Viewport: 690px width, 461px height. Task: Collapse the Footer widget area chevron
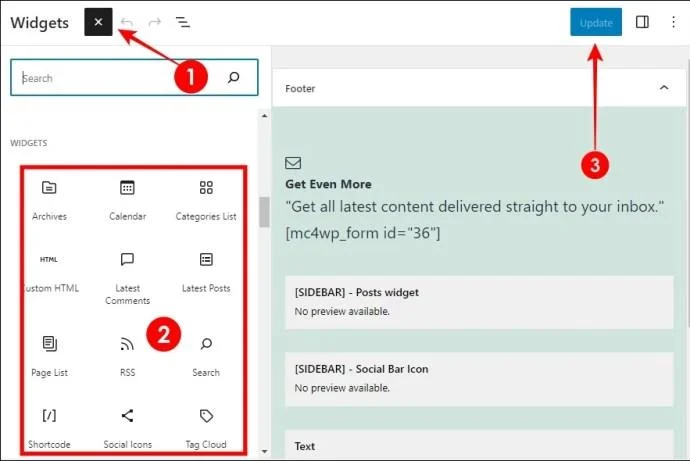(664, 88)
